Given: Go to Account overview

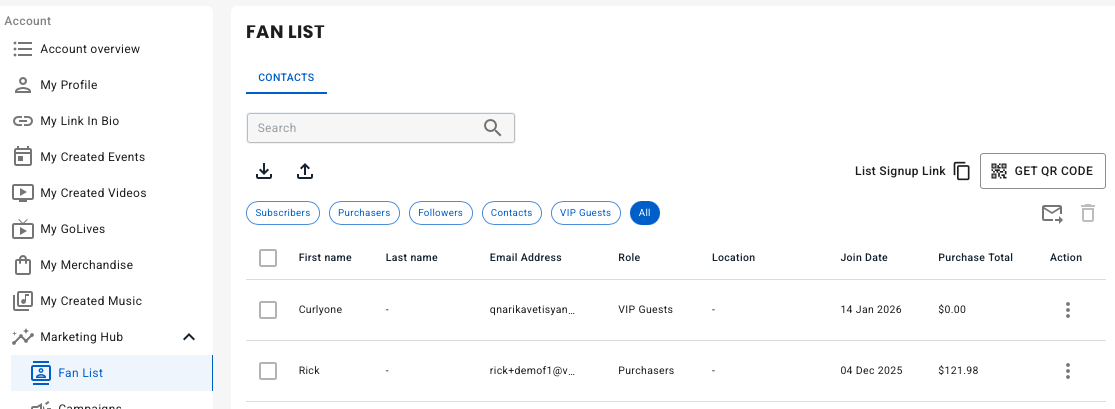Looking at the screenshot, I should coord(90,49).
